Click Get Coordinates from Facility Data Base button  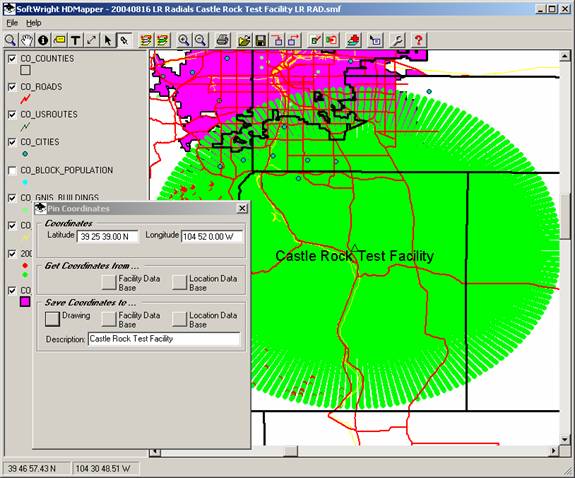109,282
